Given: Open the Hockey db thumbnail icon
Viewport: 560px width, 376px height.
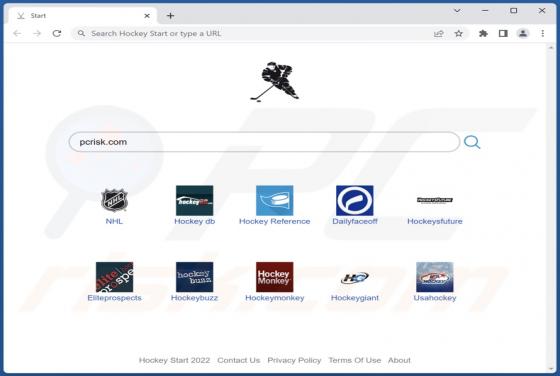Looking at the screenshot, I should pos(194,200).
